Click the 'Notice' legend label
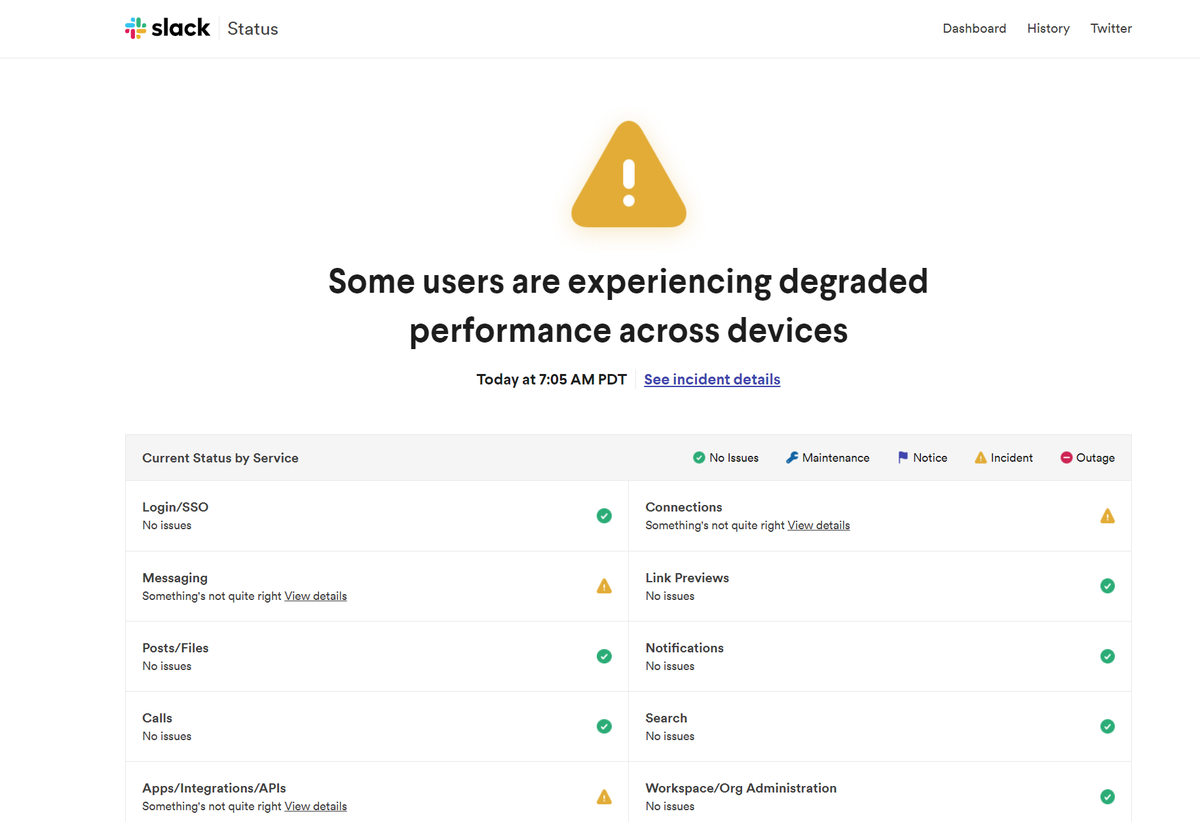Viewport: 1200px width, 822px height. (x=930, y=458)
